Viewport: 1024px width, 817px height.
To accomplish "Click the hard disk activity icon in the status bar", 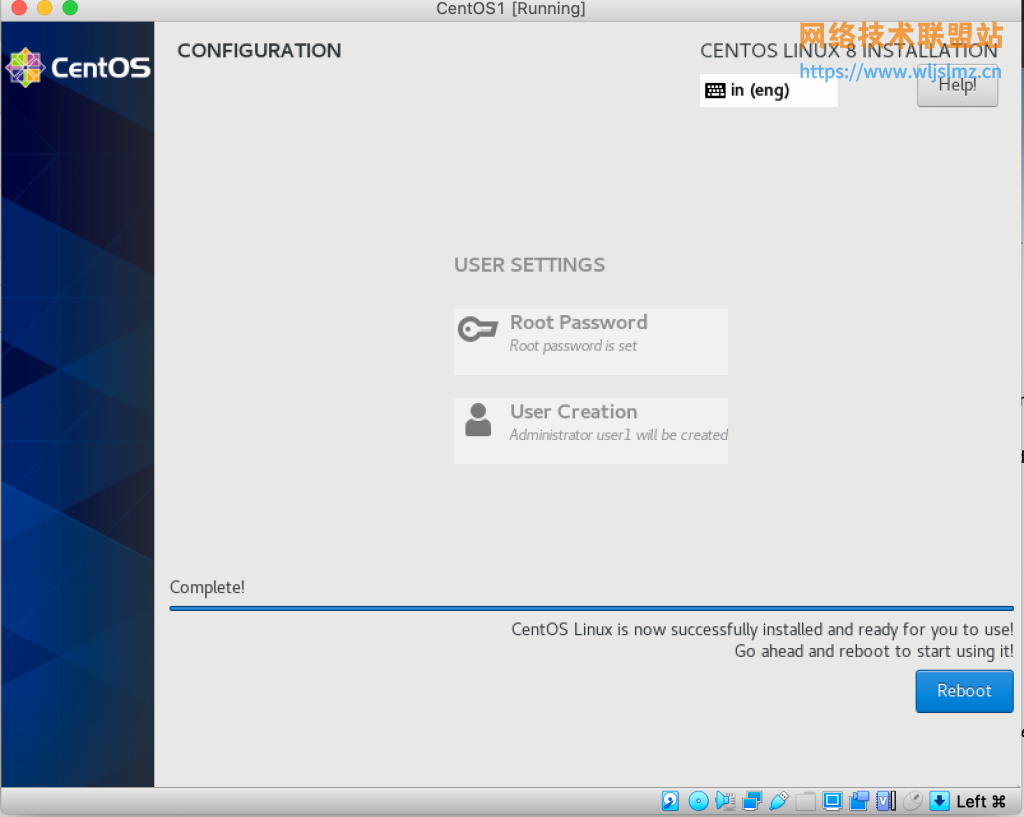I will (670, 800).
